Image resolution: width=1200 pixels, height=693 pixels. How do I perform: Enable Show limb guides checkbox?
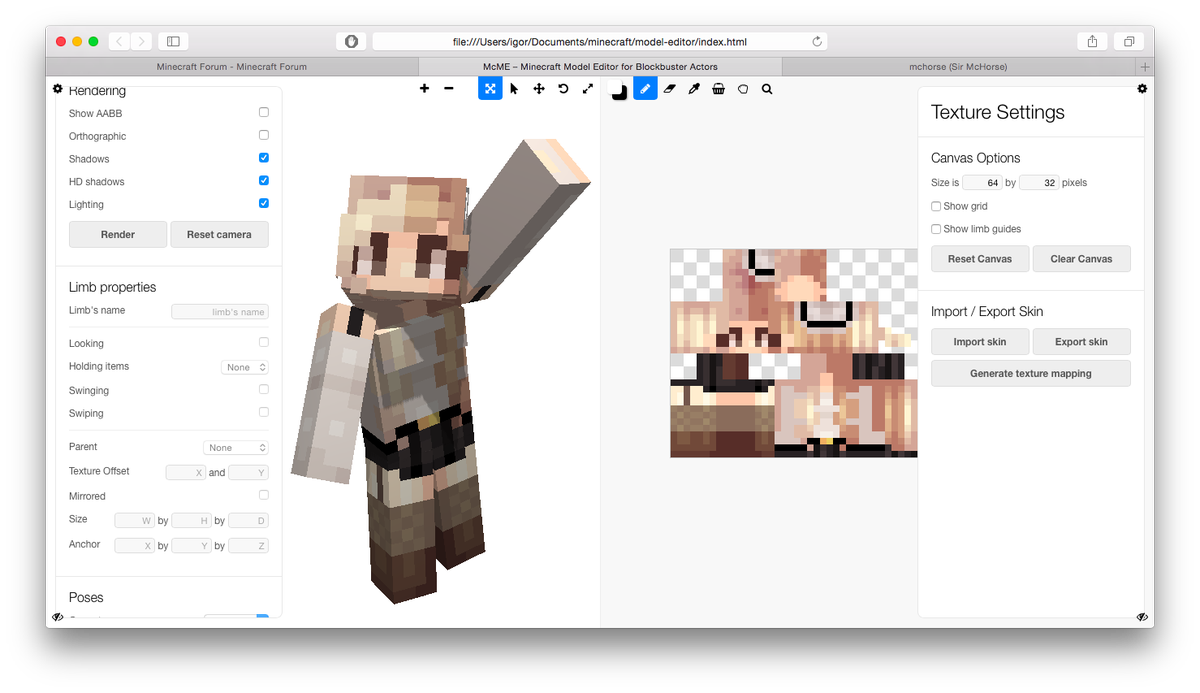click(936, 229)
